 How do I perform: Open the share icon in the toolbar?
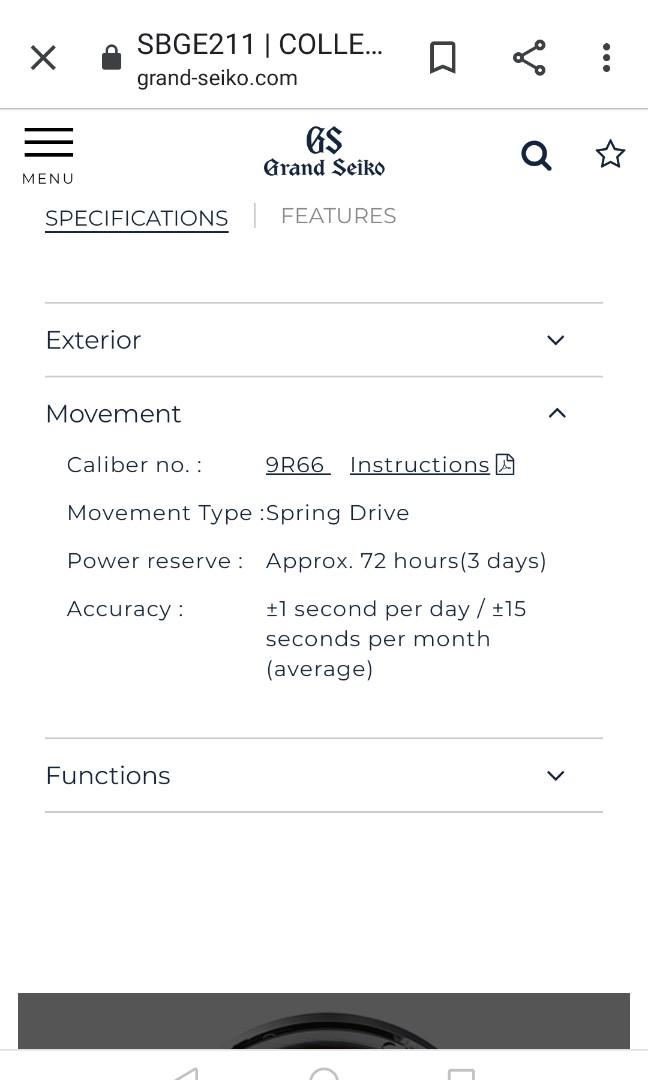(529, 58)
